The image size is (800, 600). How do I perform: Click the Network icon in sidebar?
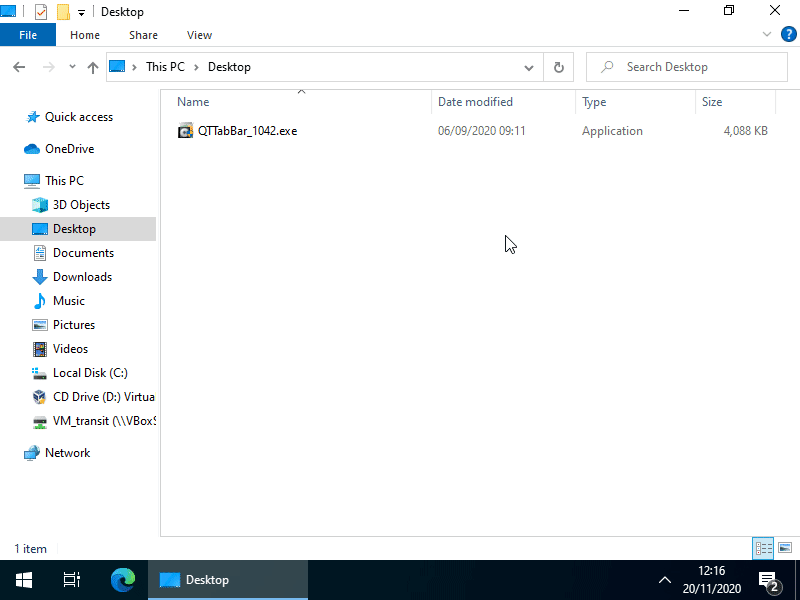[x=32, y=453]
